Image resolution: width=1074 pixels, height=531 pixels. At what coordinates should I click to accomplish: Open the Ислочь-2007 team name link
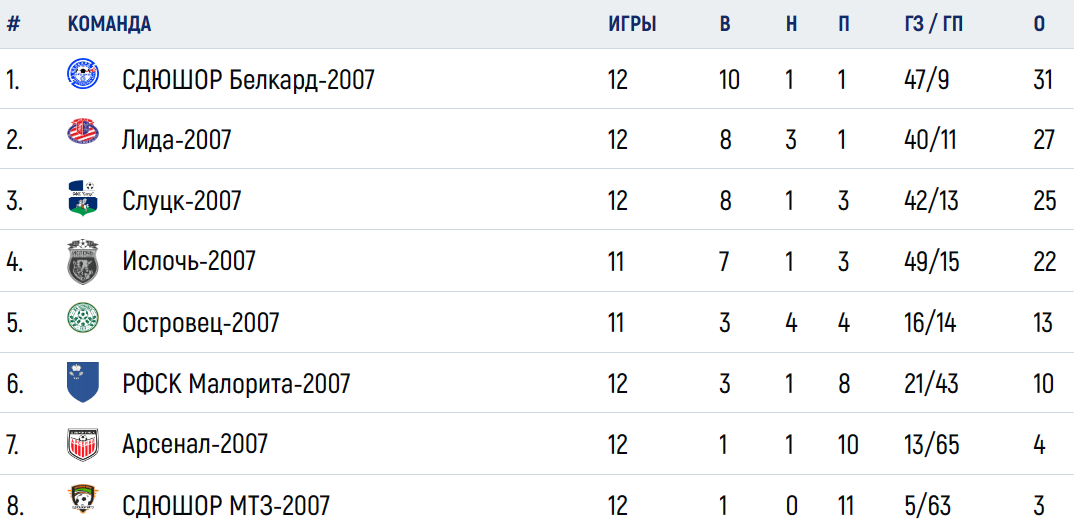pos(189,261)
